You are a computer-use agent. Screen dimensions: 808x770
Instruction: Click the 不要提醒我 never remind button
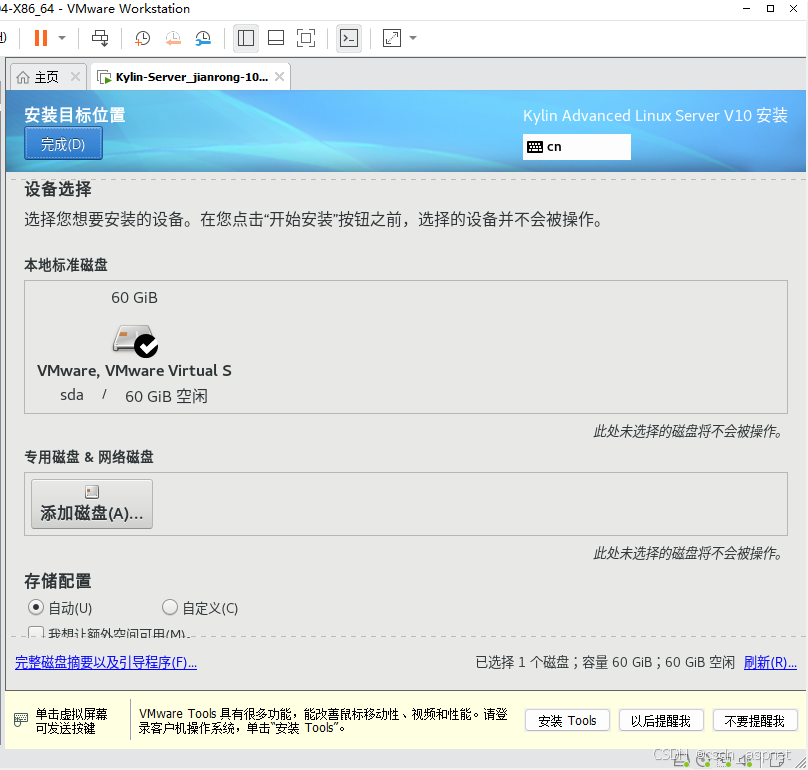coord(755,721)
